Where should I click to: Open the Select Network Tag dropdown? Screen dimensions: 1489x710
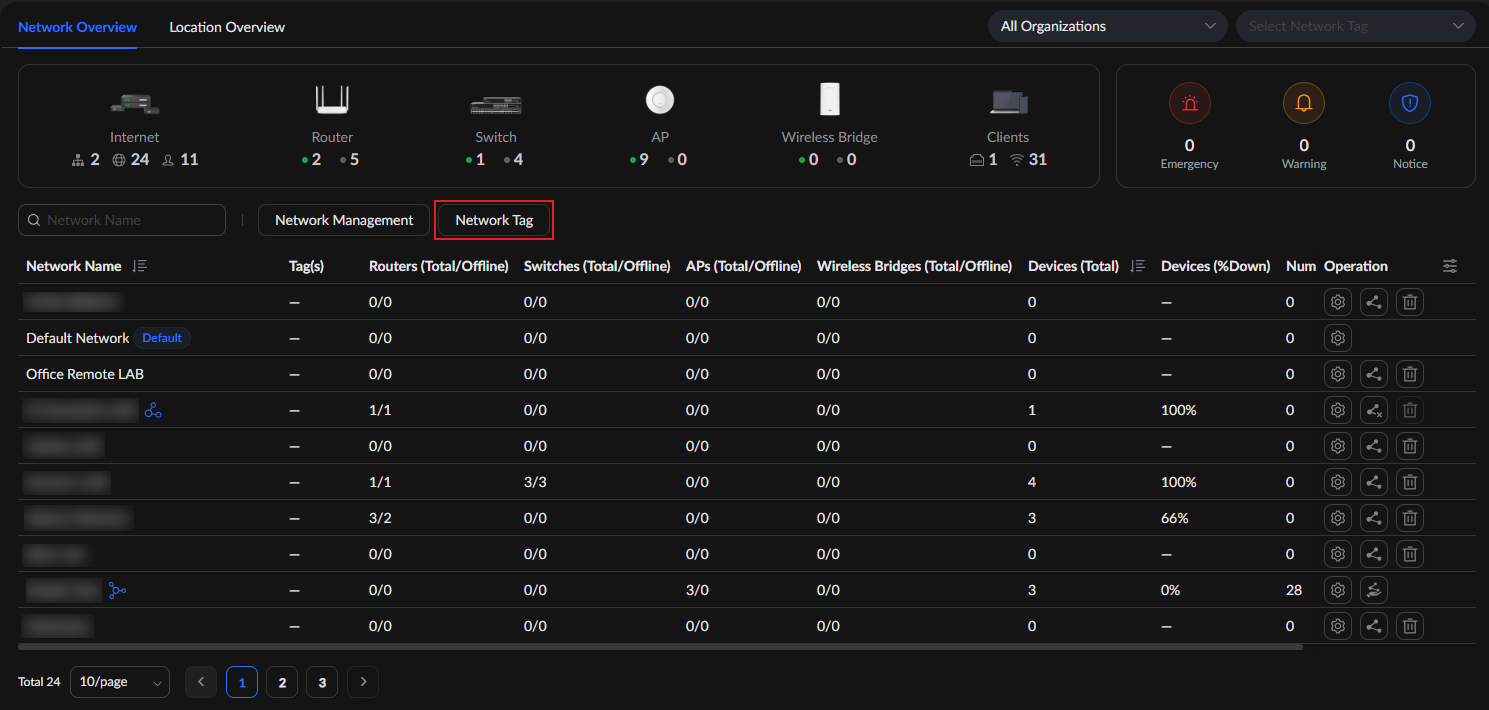pyautogui.click(x=1356, y=26)
